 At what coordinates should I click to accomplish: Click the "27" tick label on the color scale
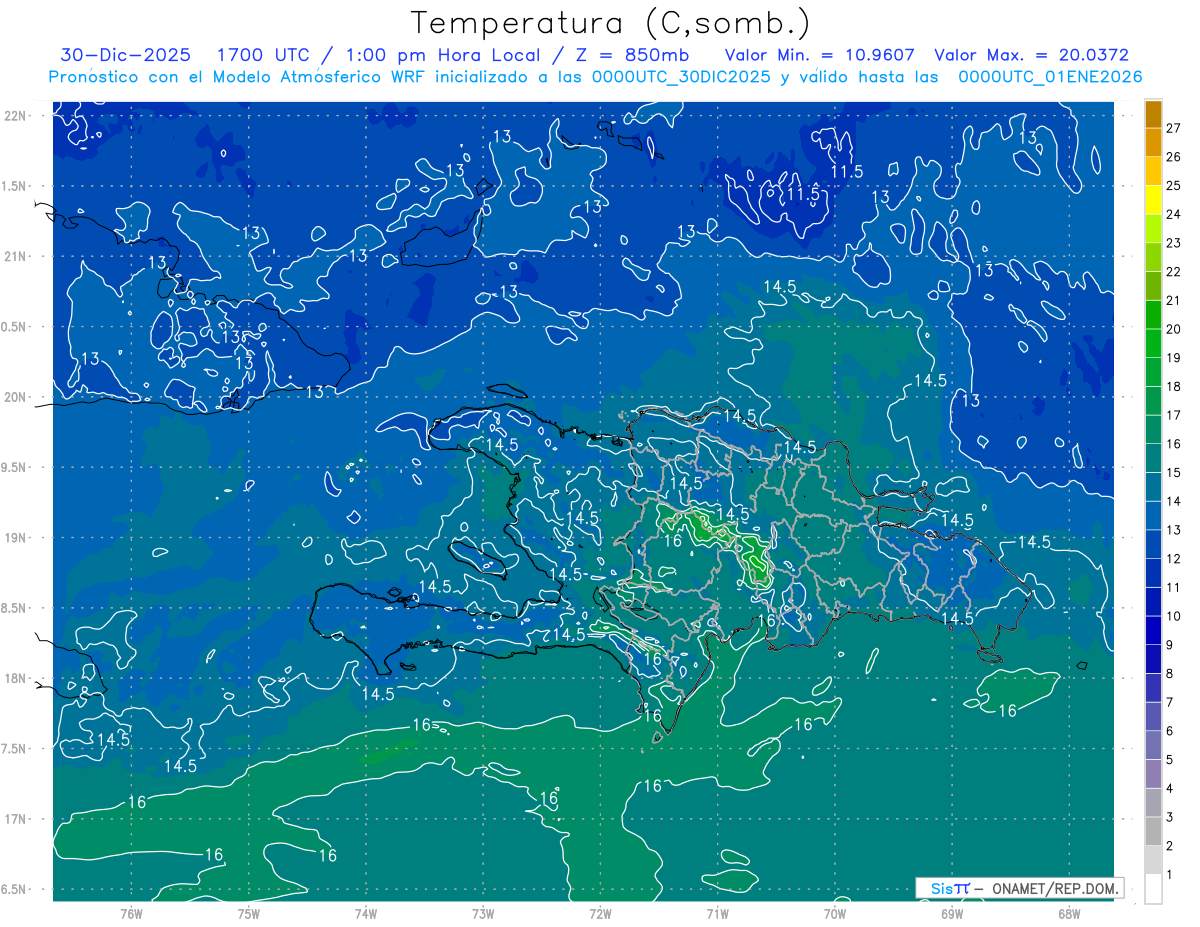point(1174,128)
